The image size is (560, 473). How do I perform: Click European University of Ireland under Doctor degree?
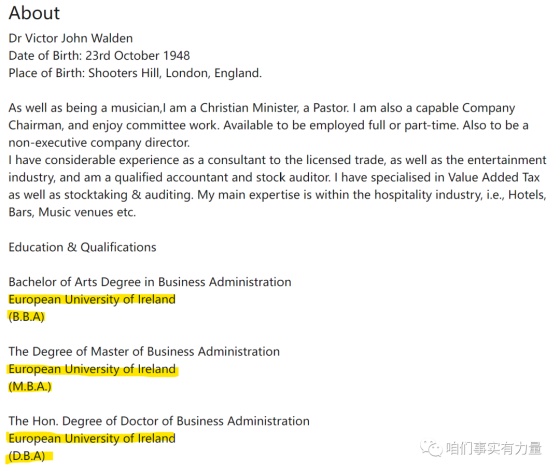[x=92, y=438]
